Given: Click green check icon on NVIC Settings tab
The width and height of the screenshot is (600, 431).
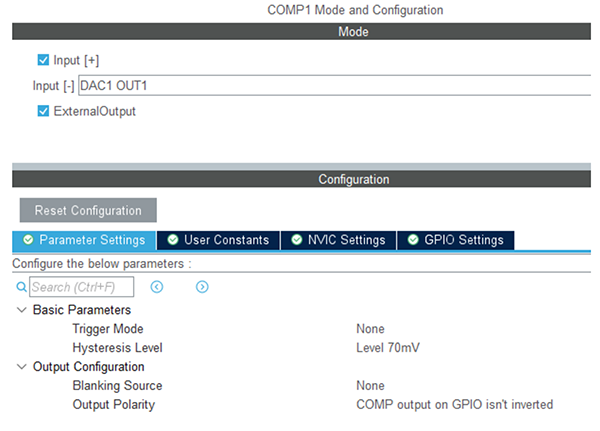Looking at the screenshot, I should click(297, 240).
